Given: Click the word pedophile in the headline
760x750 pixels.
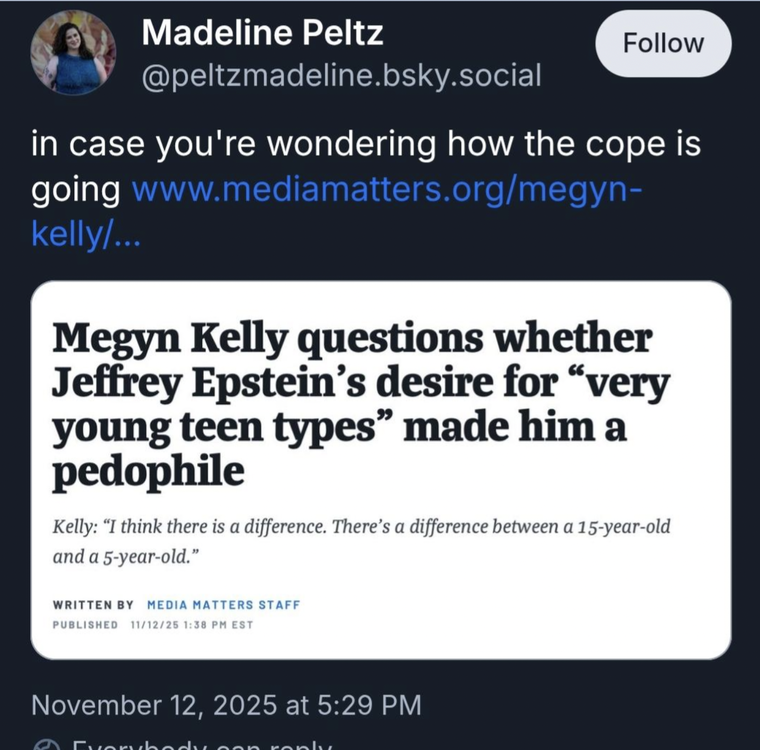Looking at the screenshot, I should [148, 471].
